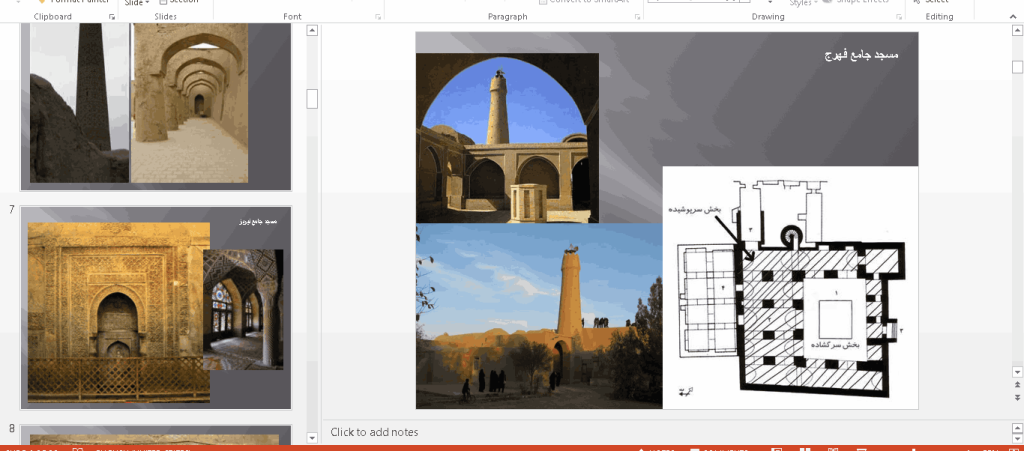The height and width of the screenshot is (451, 1024).
Task: Open the Clipboard group dialog launcher
Action: point(112,17)
